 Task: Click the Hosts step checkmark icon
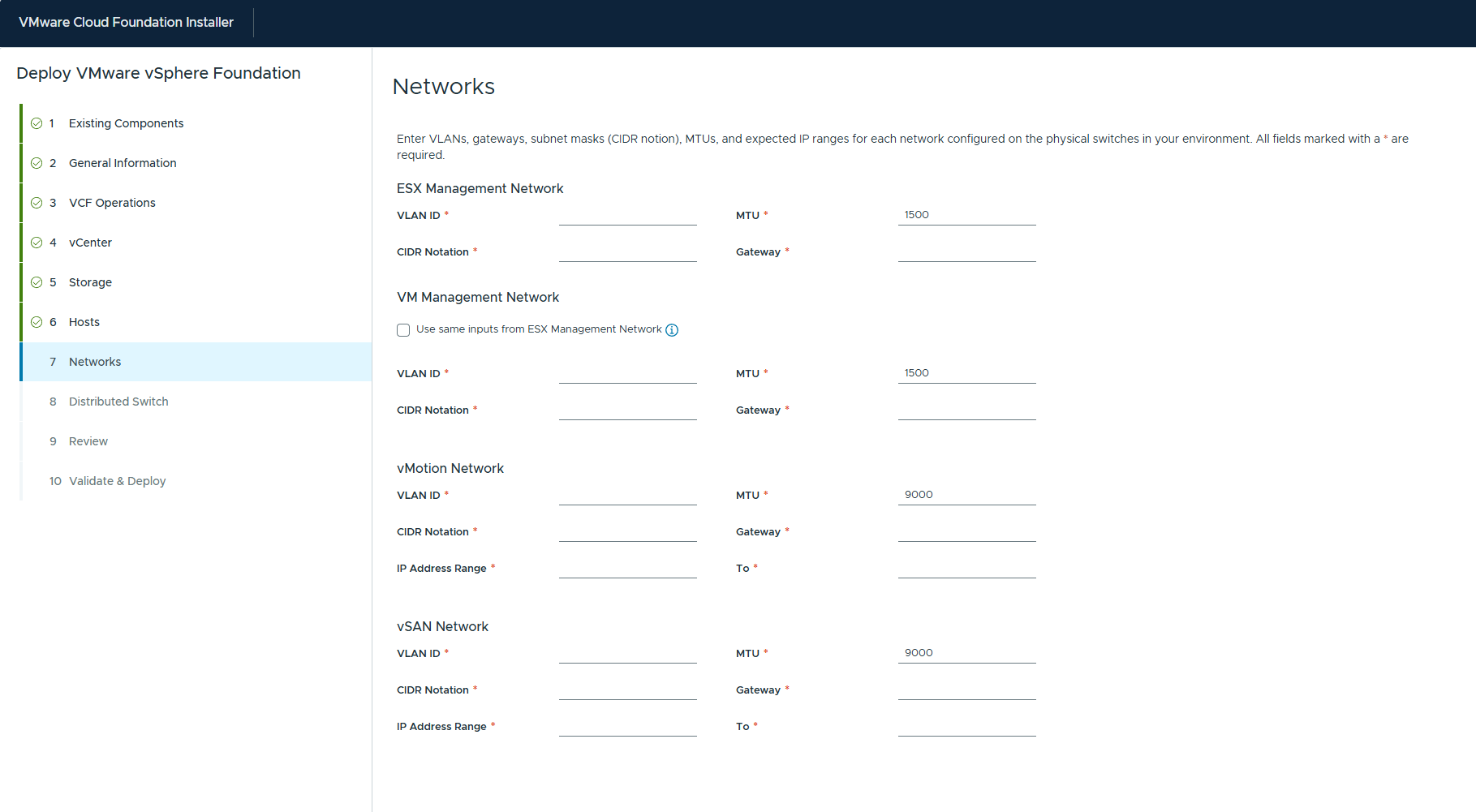pos(37,322)
